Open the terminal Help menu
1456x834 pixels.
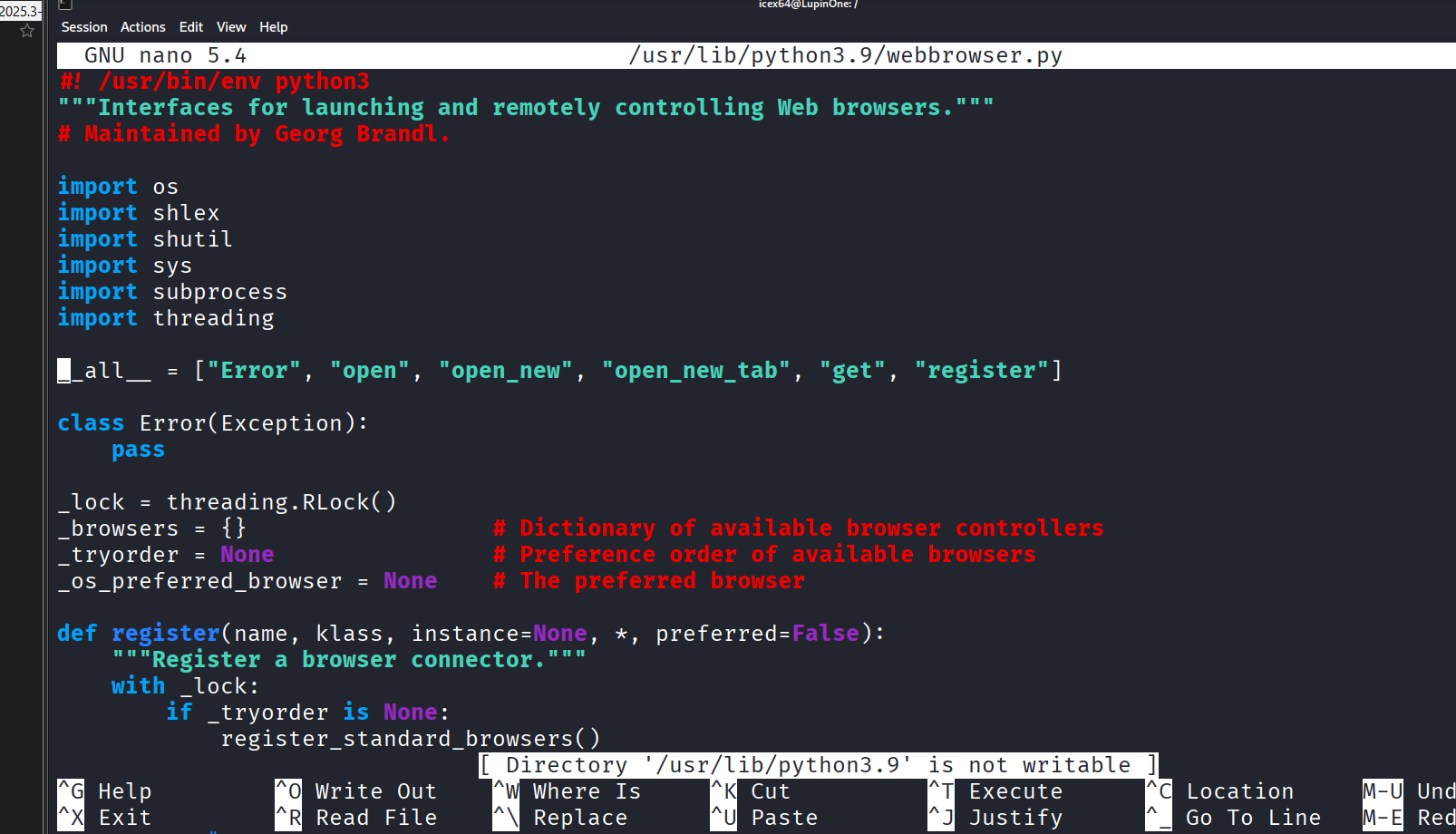click(273, 27)
